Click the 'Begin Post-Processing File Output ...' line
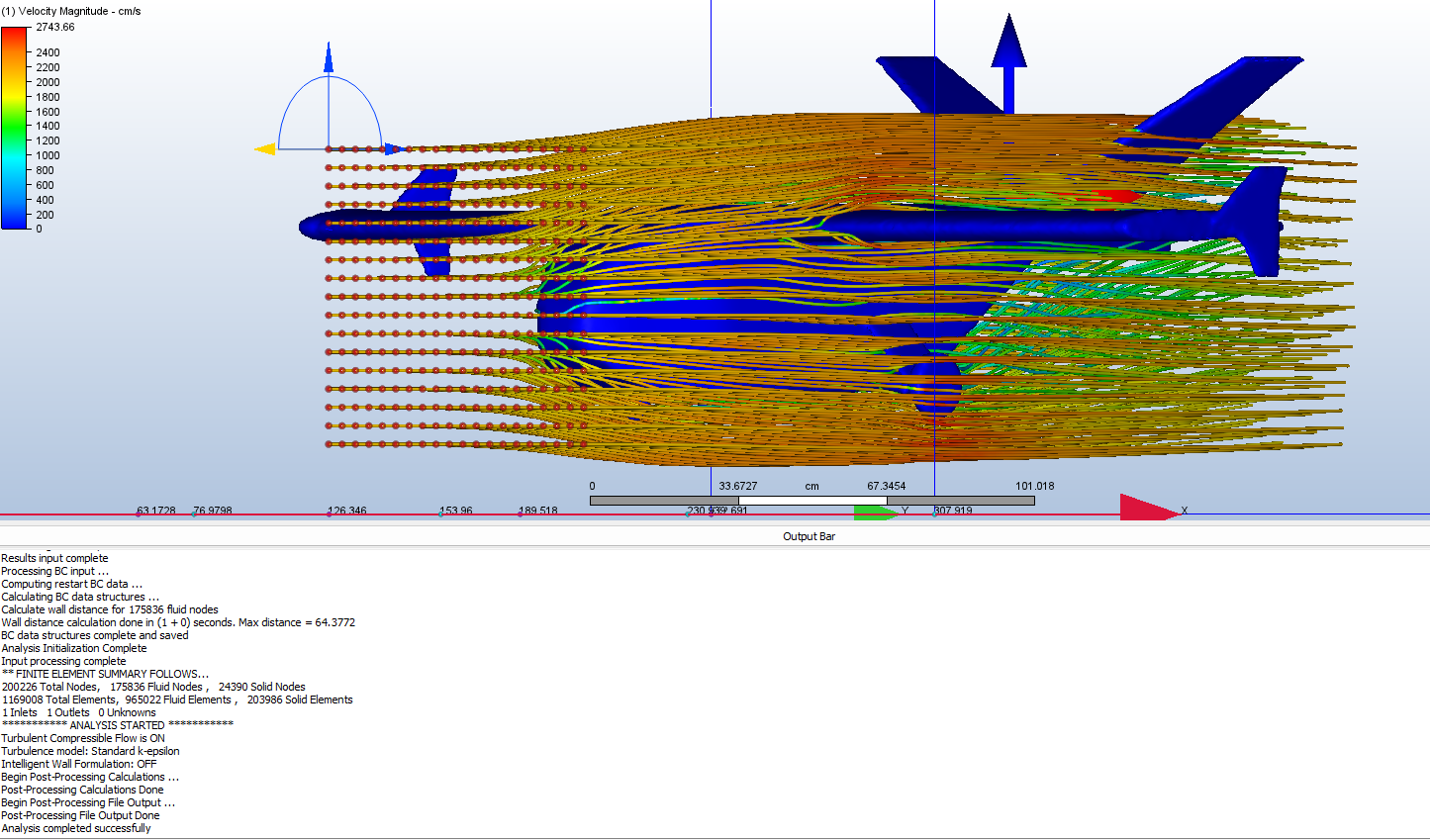The height and width of the screenshot is (840, 1430). pos(88,802)
